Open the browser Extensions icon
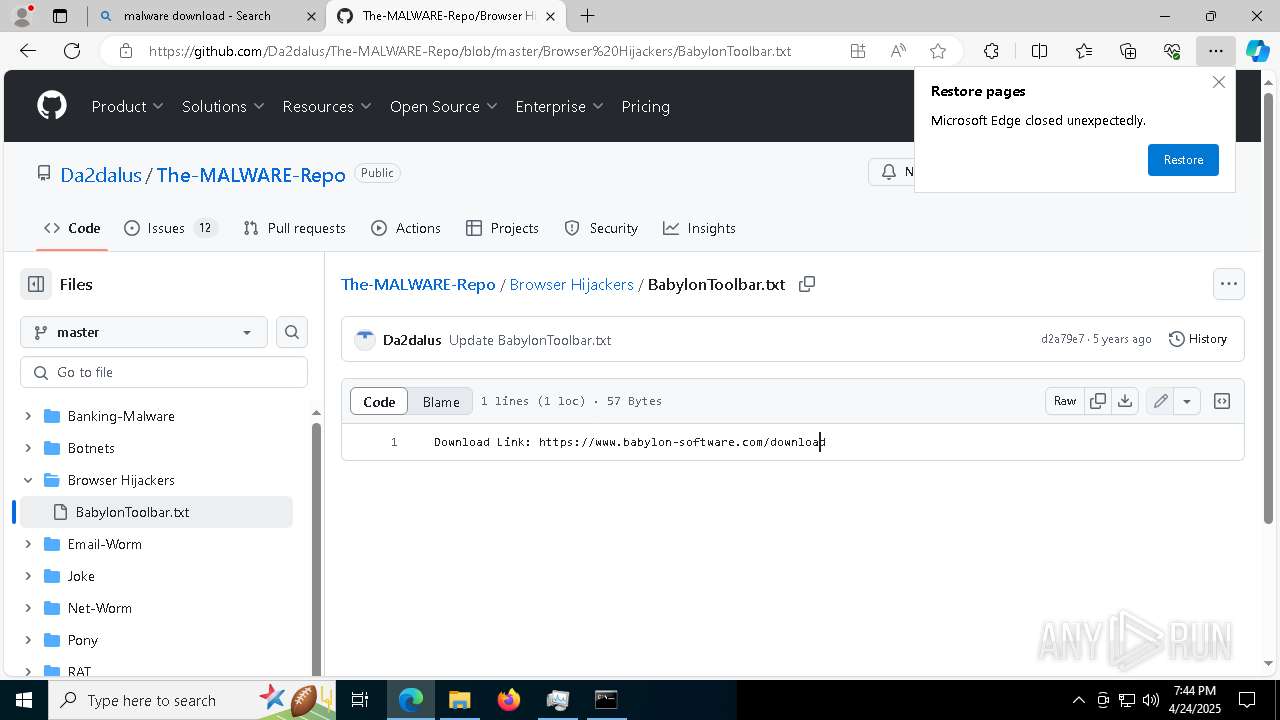The image size is (1280, 720). (x=991, y=51)
